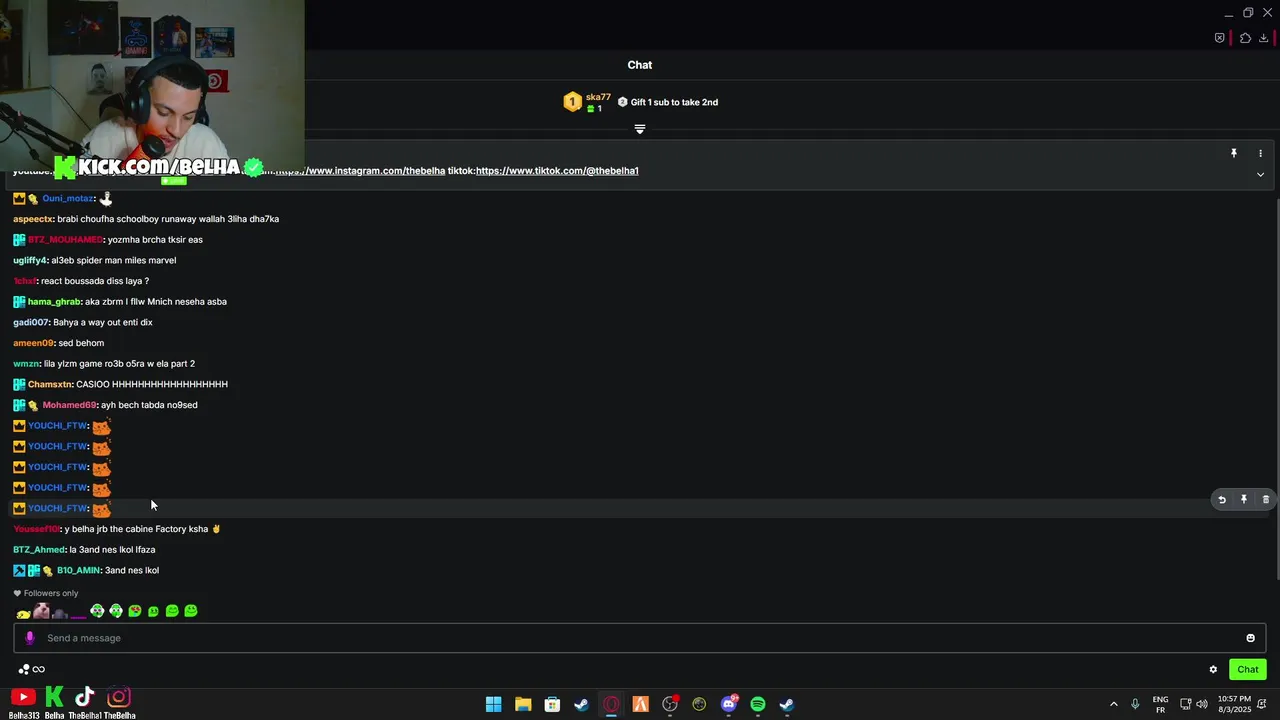1280x720 pixels.
Task: Switch ENG FR input language
Action: tap(1160, 704)
